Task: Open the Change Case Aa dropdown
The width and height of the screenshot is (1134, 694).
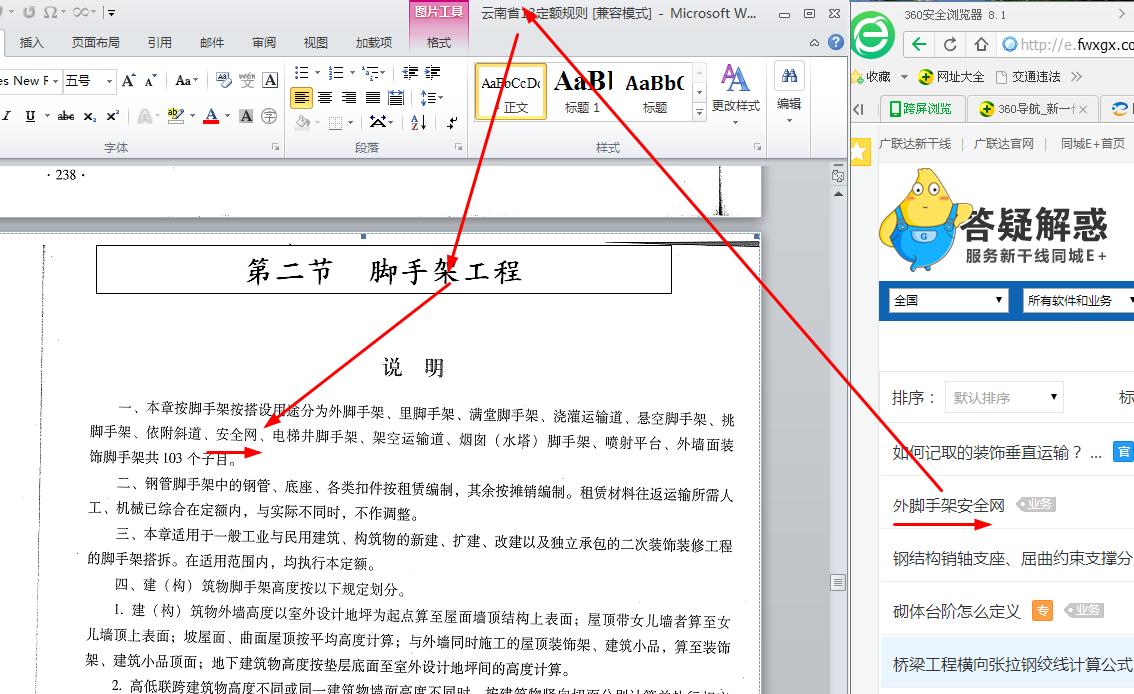Action: [x=186, y=80]
